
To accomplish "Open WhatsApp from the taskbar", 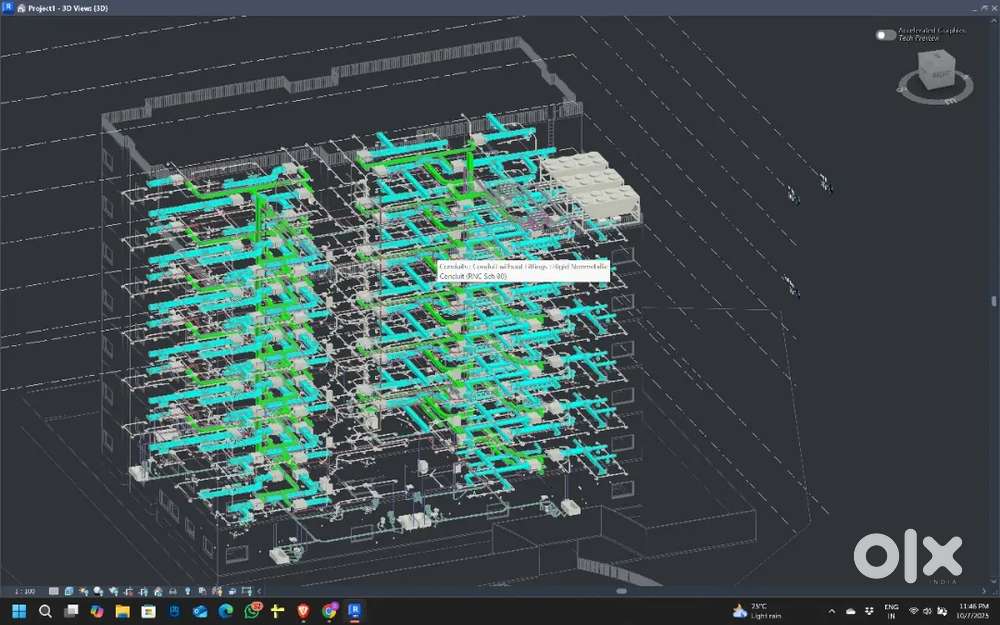I will pyautogui.click(x=252, y=610).
